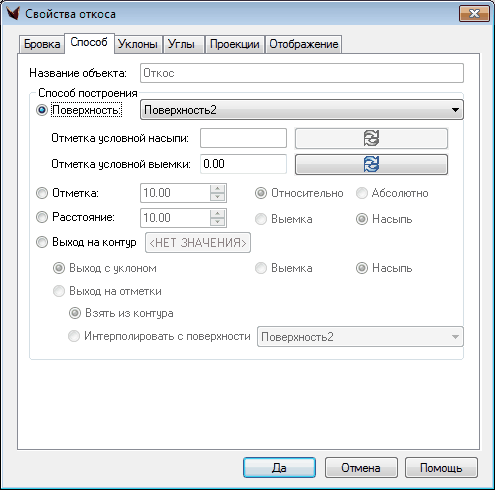
Task: Choose the Выход на контур radio option
Action: tap(42, 242)
